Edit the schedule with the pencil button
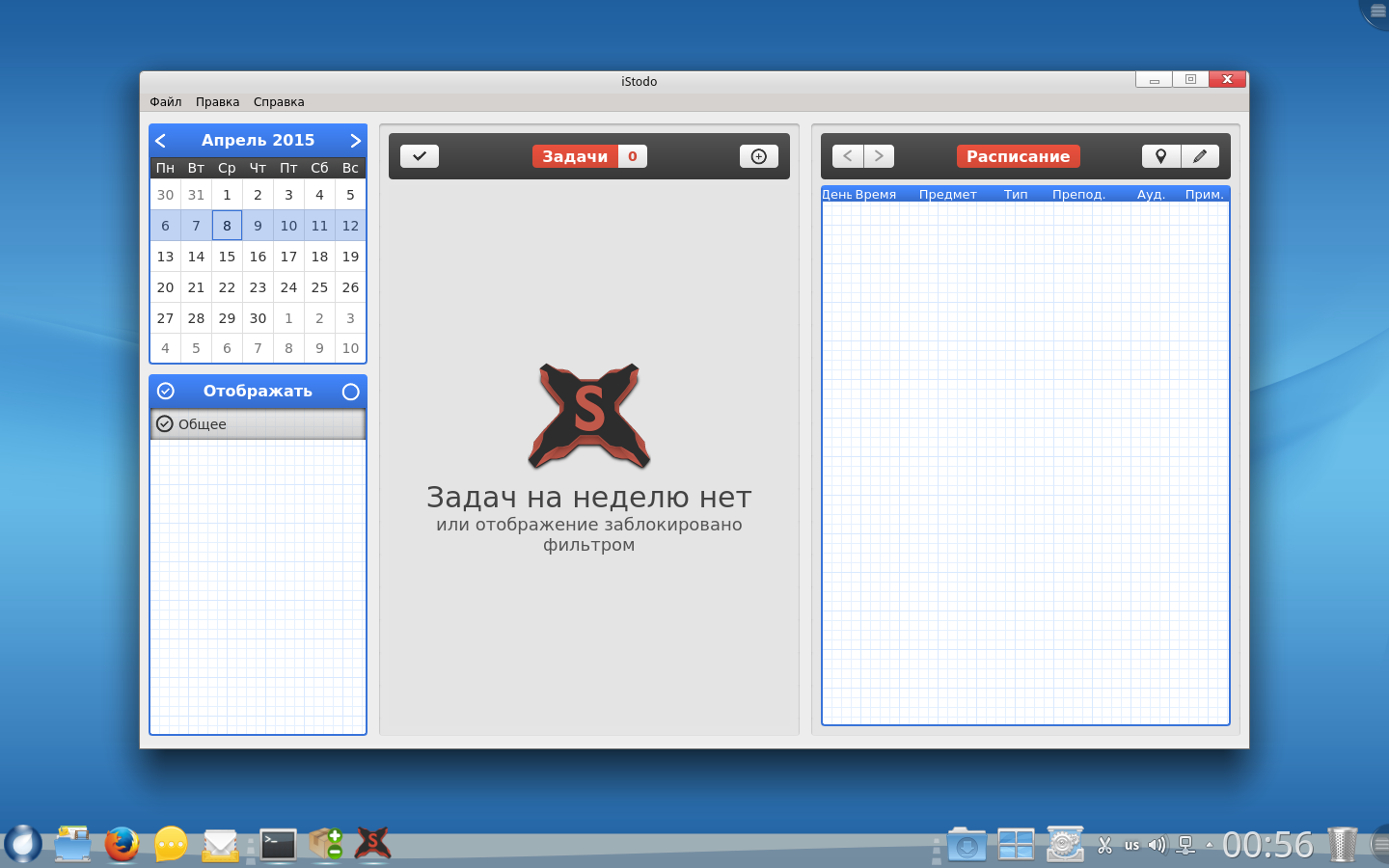Screen dimensions: 1389x868 click(x=1200, y=156)
